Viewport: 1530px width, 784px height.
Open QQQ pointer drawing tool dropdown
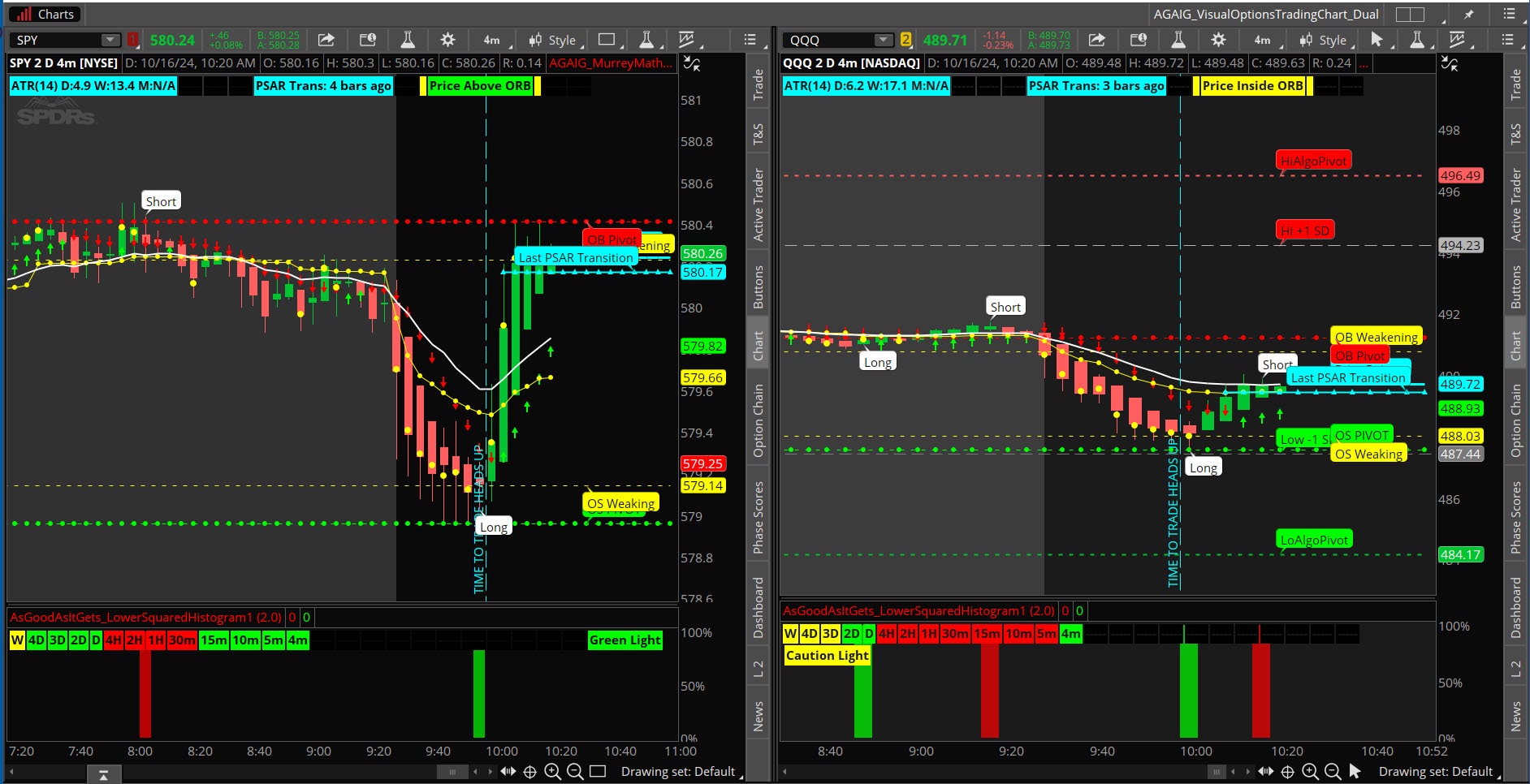tap(1380, 40)
